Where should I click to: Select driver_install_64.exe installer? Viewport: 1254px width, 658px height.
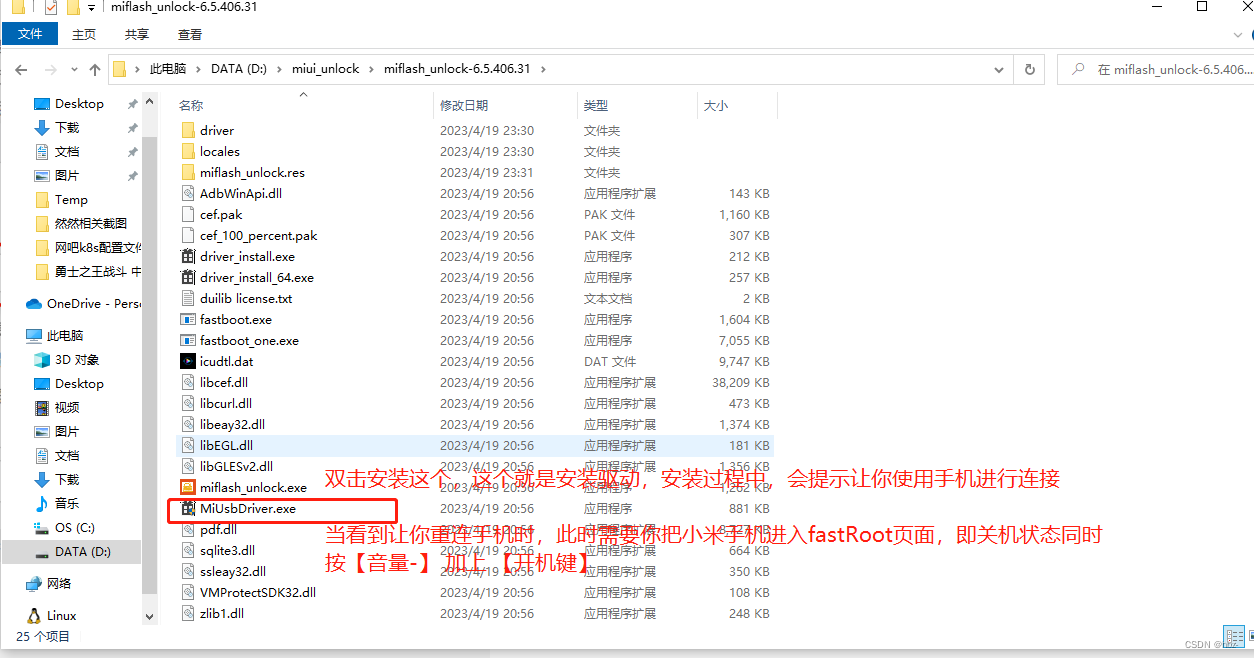256,277
